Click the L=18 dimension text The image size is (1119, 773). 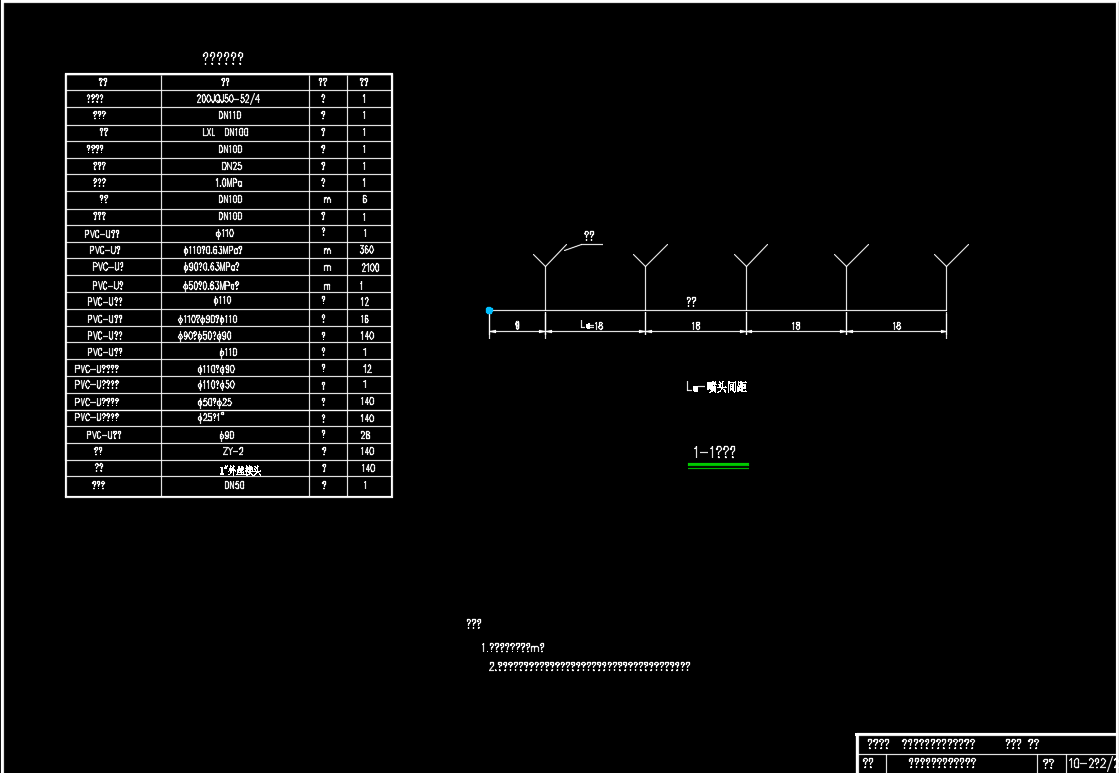click(592, 326)
